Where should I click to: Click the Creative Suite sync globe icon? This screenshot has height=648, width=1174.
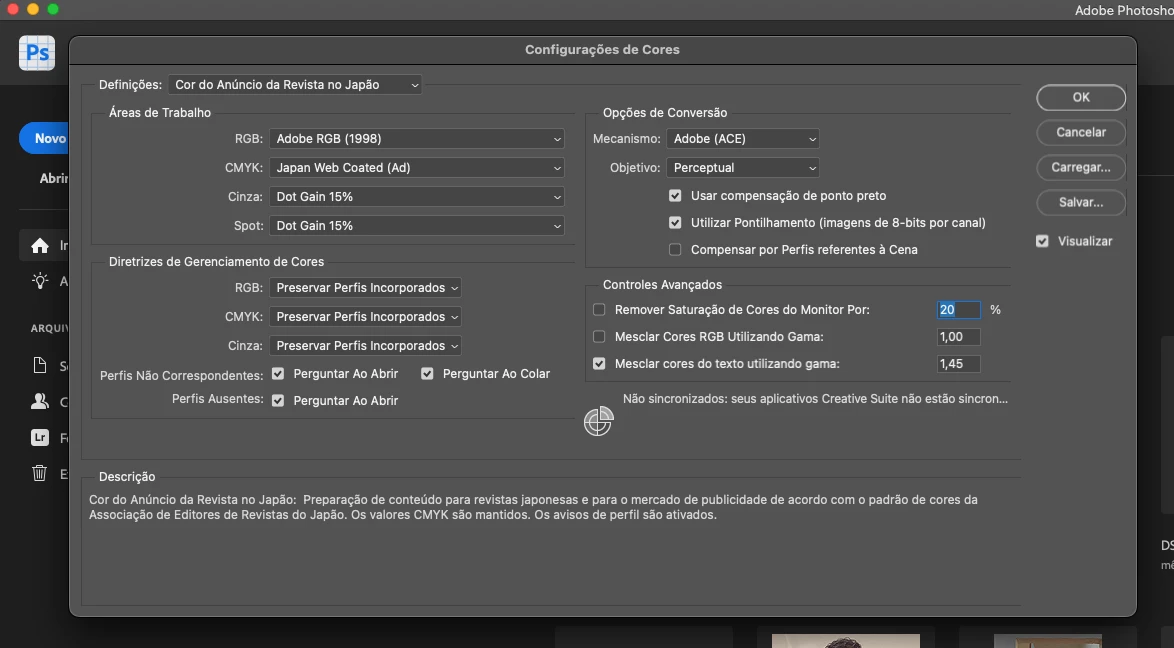(x=598, y=421)
